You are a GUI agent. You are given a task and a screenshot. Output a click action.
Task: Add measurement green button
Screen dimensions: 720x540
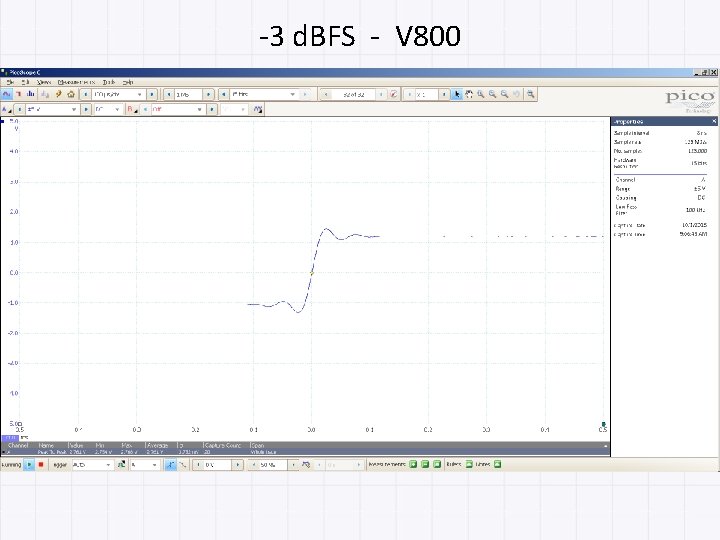coord(413,464)
